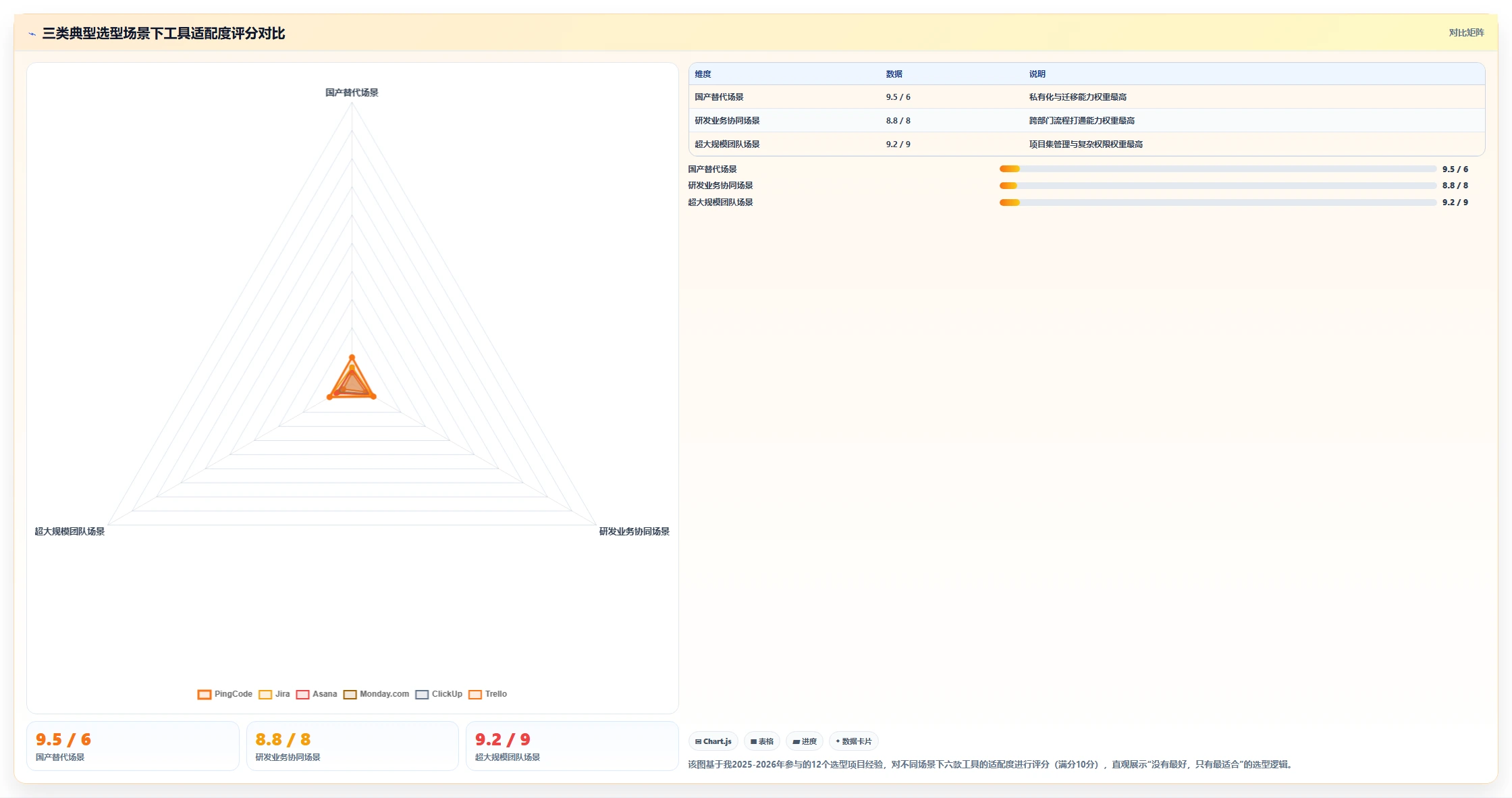Click radar axis label 超大规模团队场景
The width and height of the screenshot is (1512, 798).
coord(70,531)
